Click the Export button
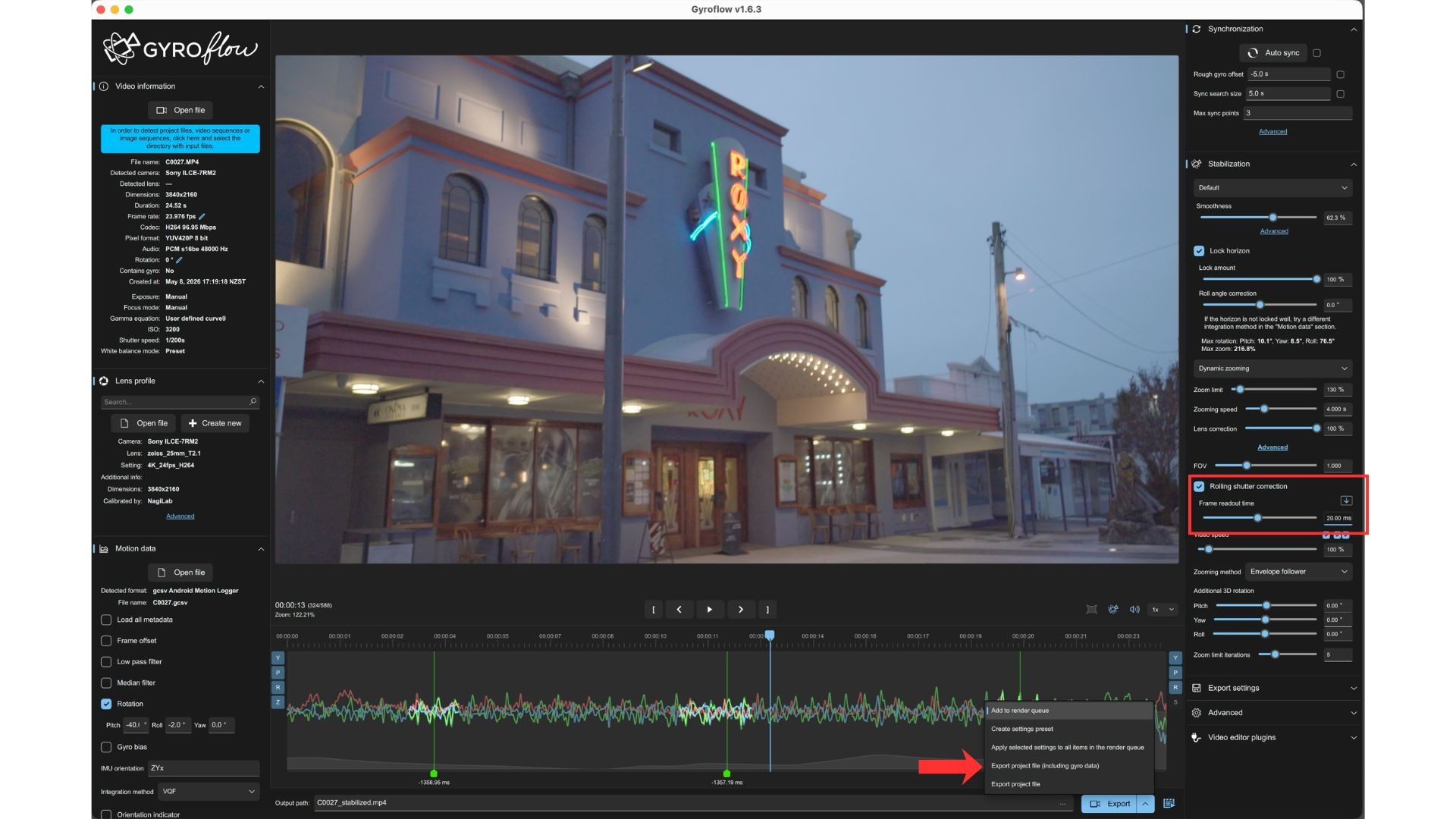Viewport: 1456px width, 819px height. 1109,804
